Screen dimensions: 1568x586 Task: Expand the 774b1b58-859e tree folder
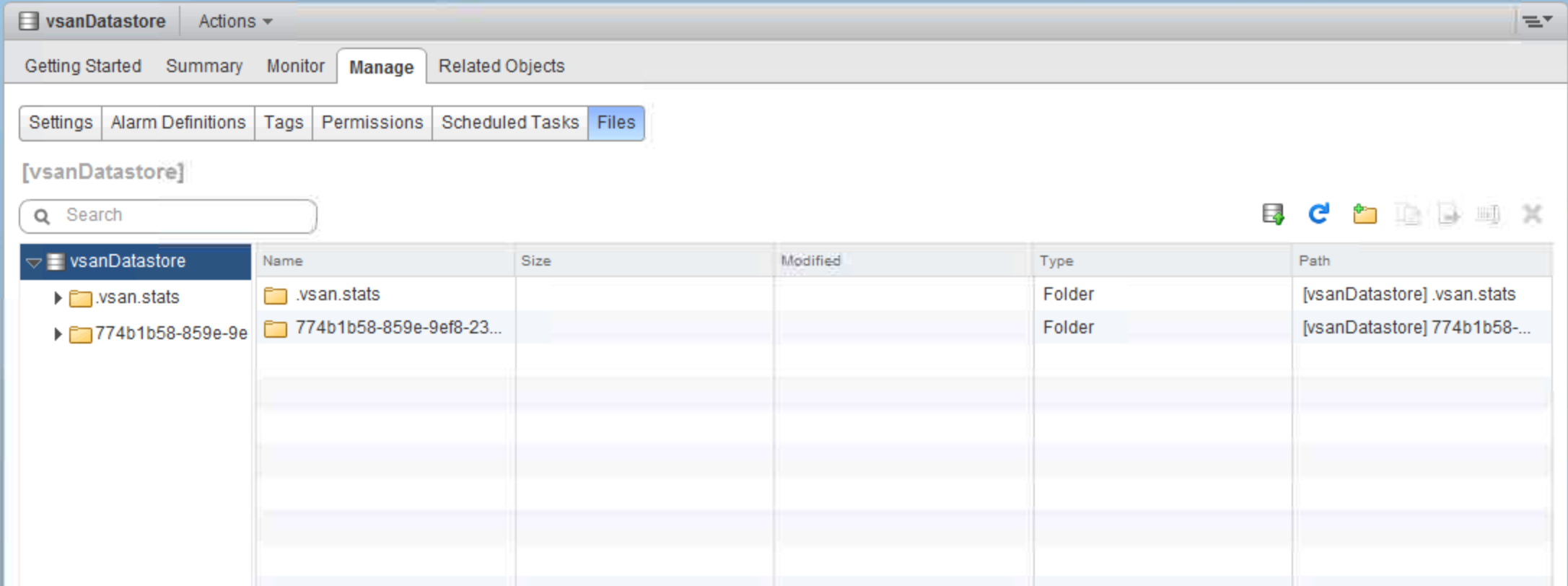point(58,333)
